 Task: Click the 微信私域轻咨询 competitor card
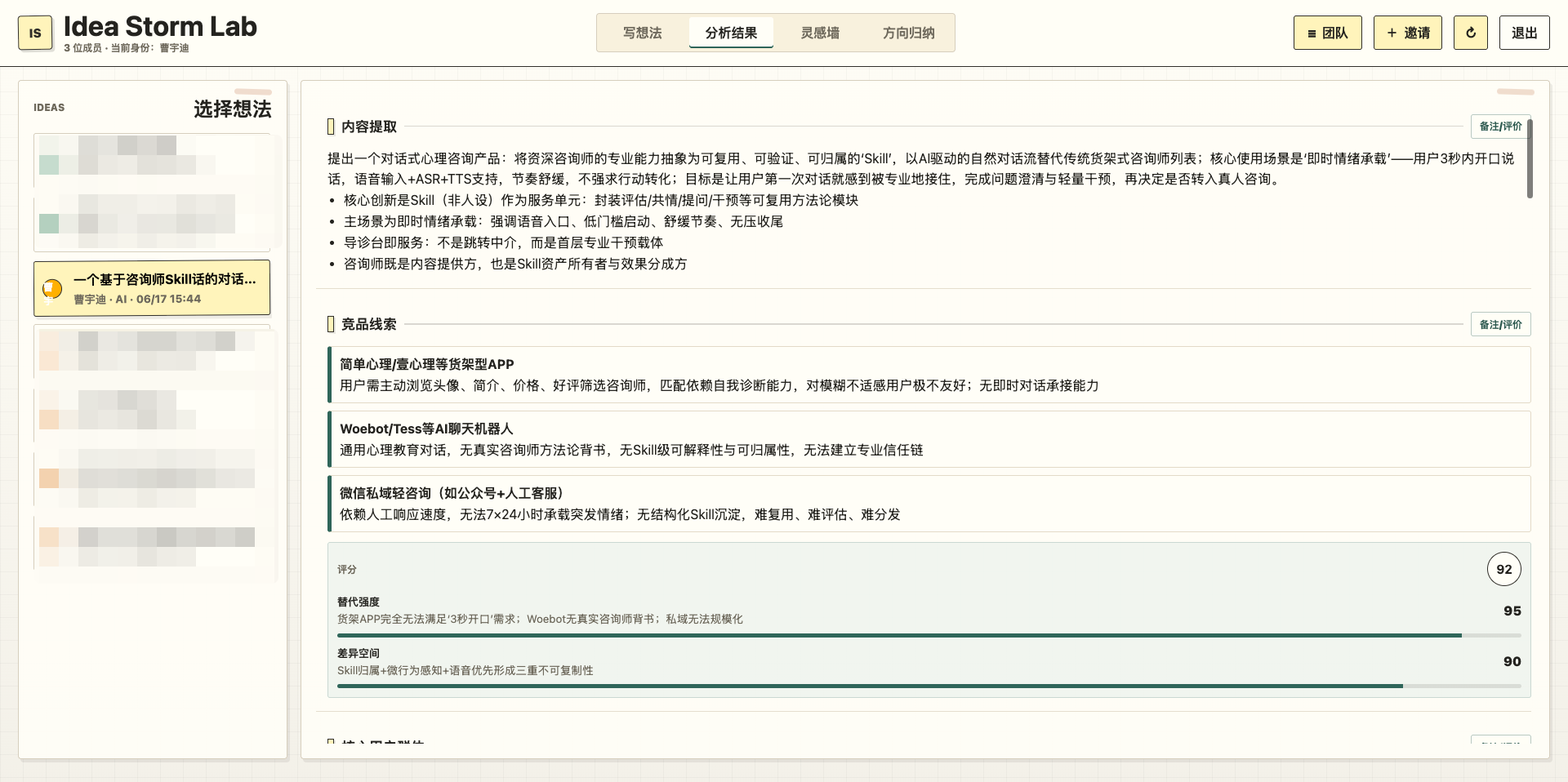929,504
